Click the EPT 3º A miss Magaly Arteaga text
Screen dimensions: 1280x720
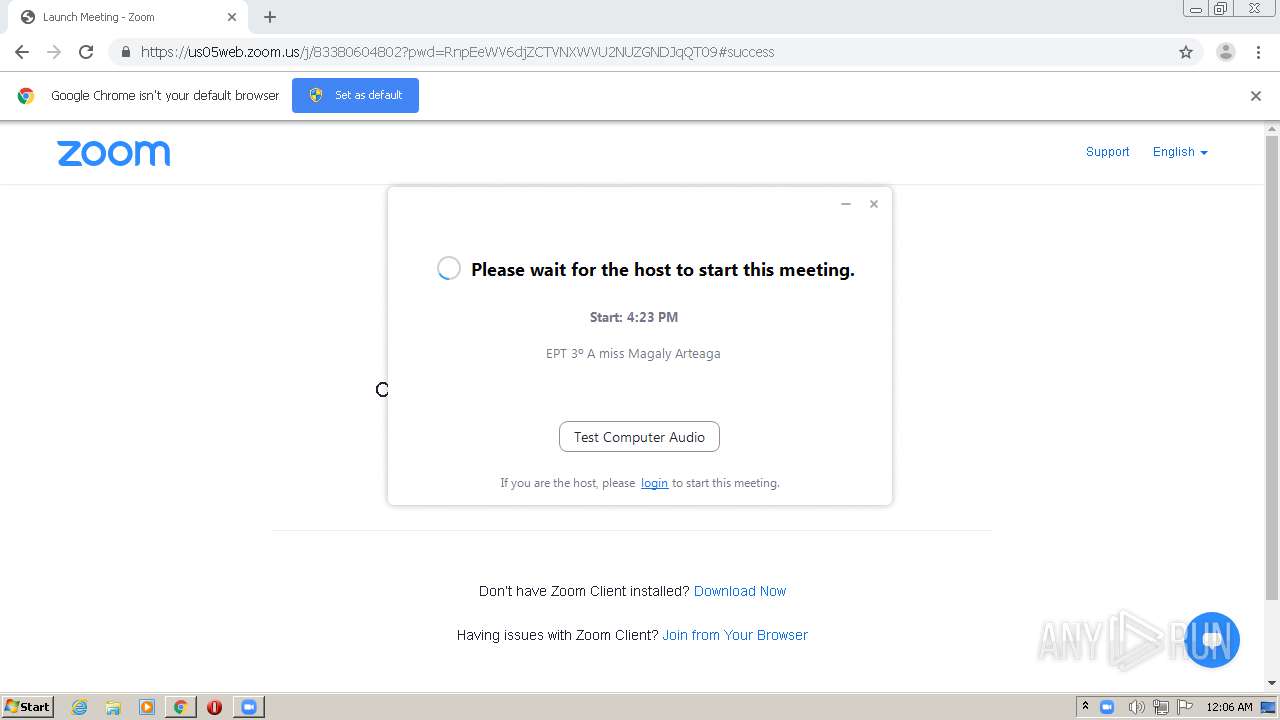click(633, 353)
